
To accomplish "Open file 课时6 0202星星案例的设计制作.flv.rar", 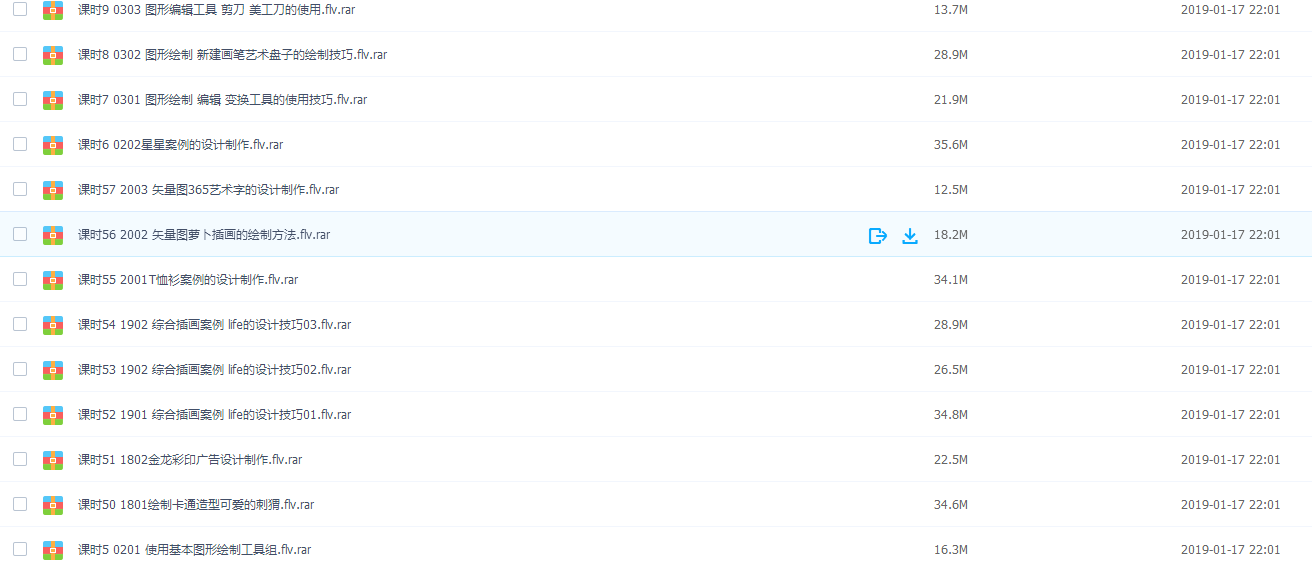I will 180,145.
